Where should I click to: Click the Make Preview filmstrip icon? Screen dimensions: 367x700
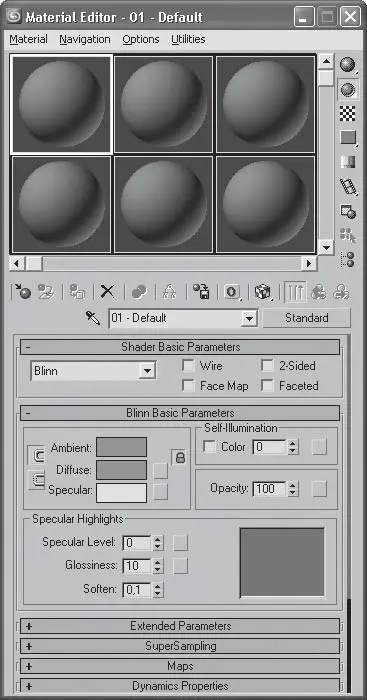(x=348, y=186)
